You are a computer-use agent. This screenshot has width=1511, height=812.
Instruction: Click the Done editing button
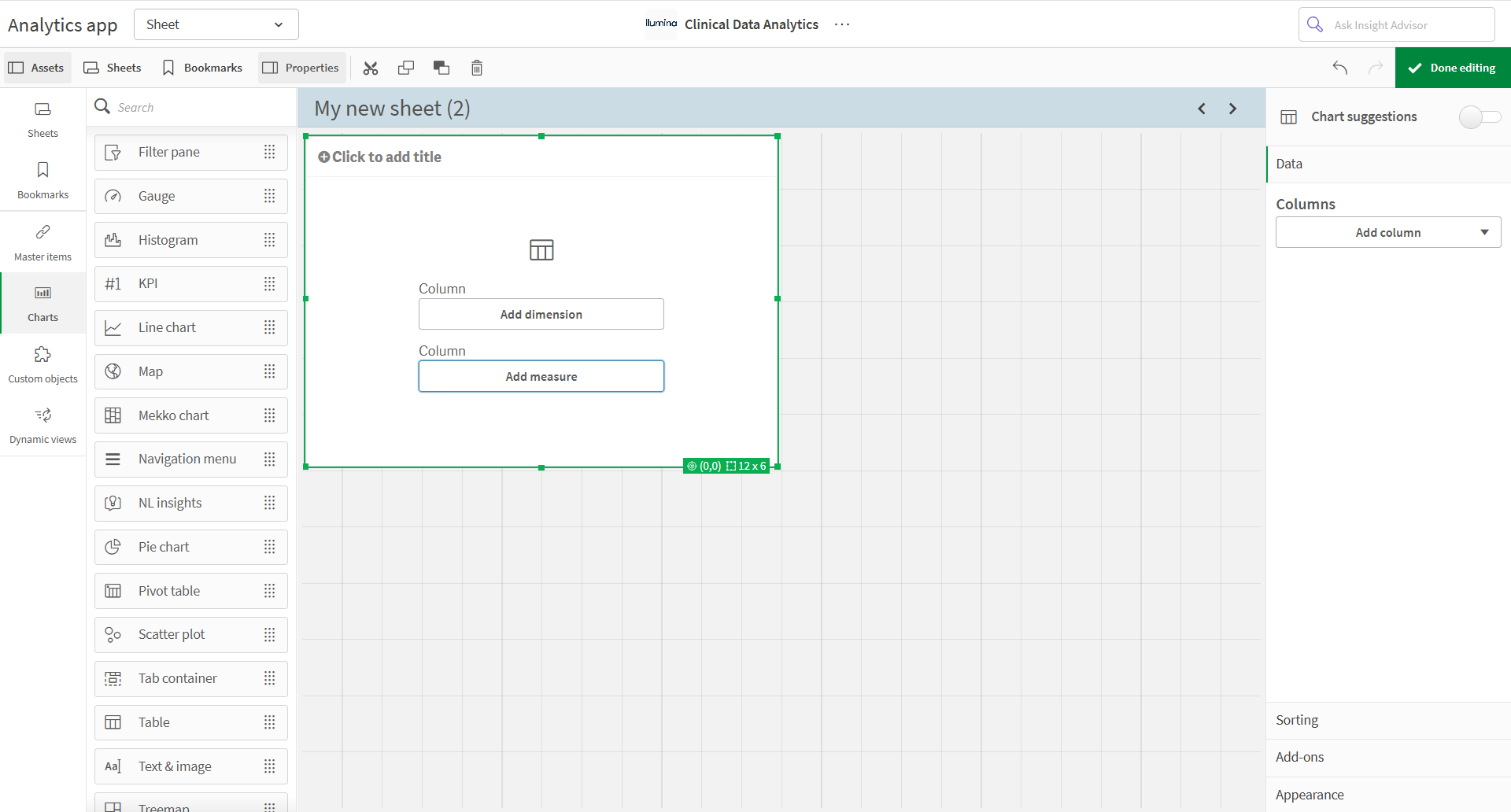1453,68
